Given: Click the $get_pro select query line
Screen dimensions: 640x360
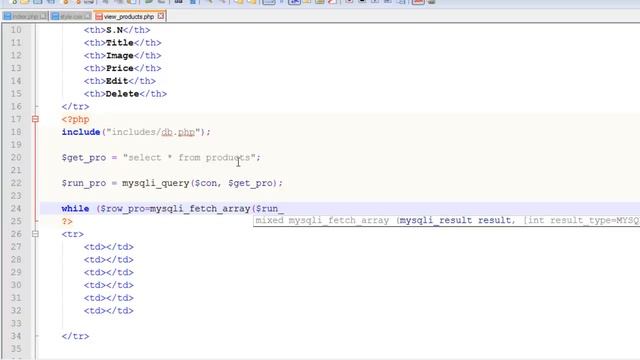Looking at the screenshot, I should 161,158.
